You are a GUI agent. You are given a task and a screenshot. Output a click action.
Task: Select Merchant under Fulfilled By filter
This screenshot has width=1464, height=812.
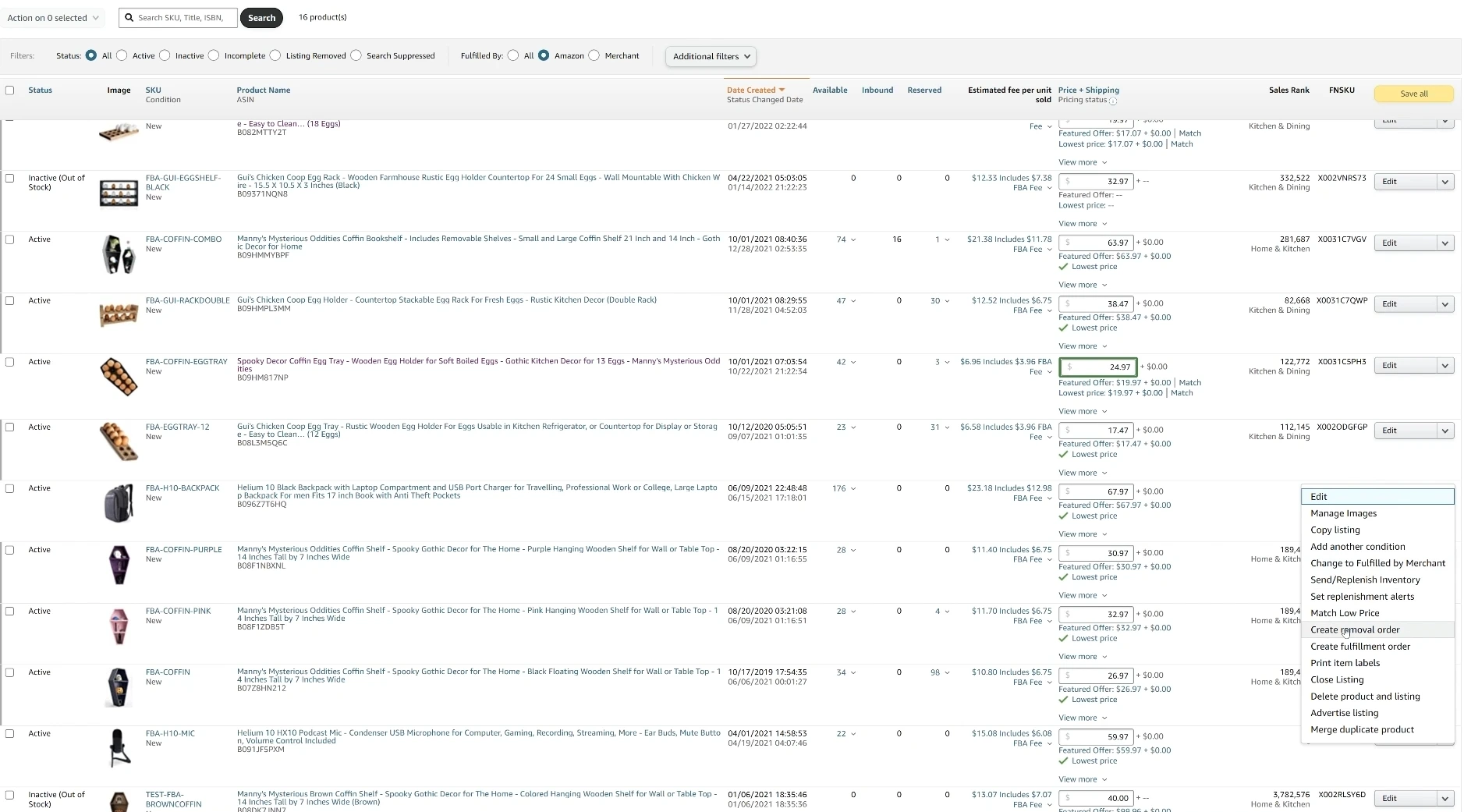594,55
